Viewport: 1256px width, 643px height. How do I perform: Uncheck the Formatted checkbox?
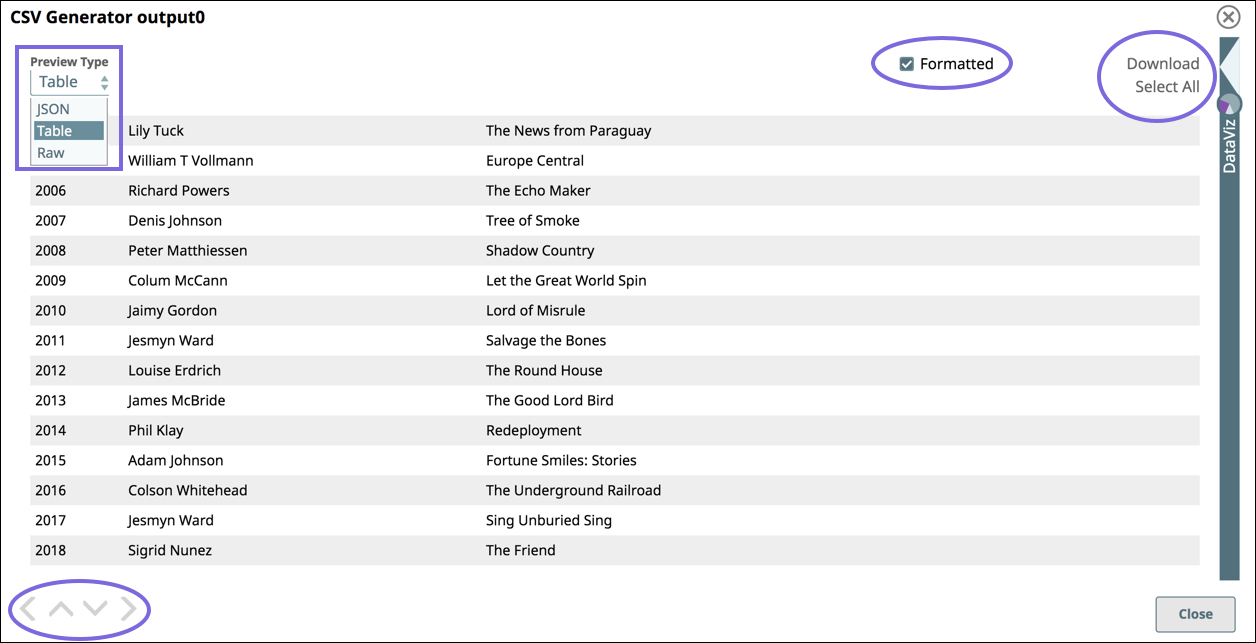907,64
